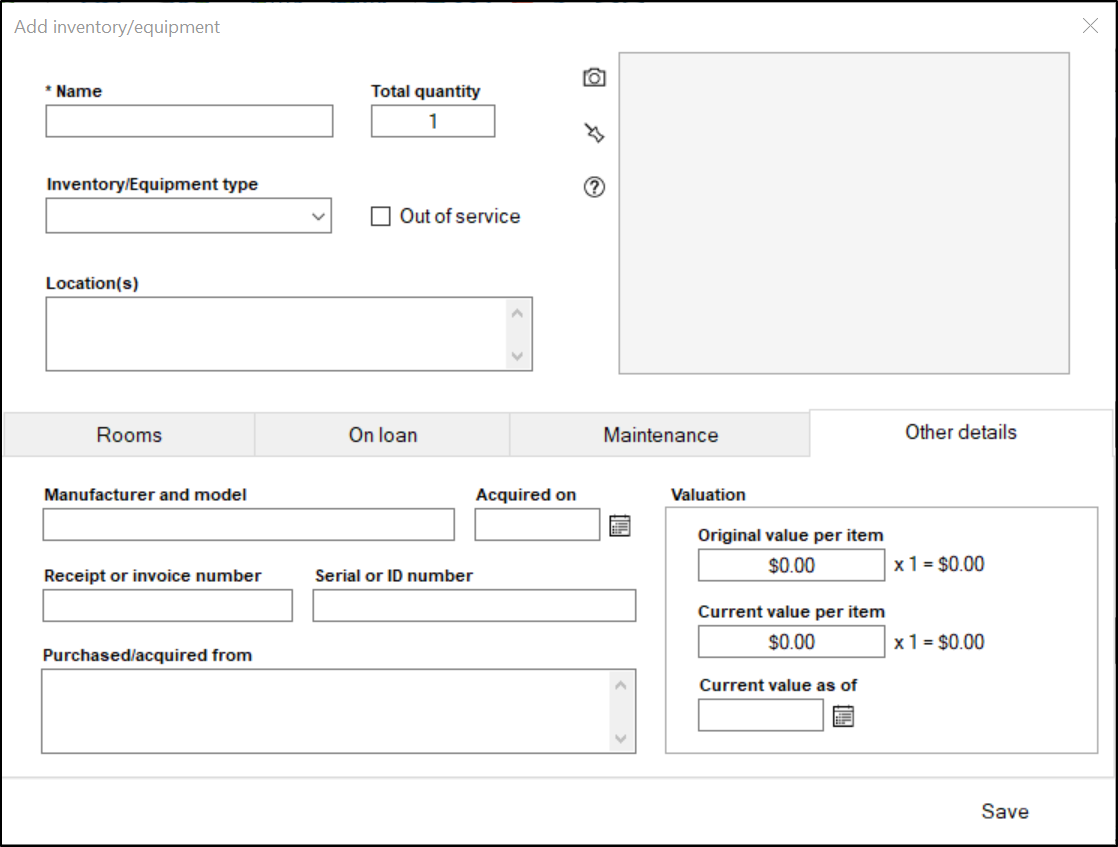This screenshot has width=1118, height=847.
Task: Open calendar picker for Acquired on
Action: pos(620,525)
